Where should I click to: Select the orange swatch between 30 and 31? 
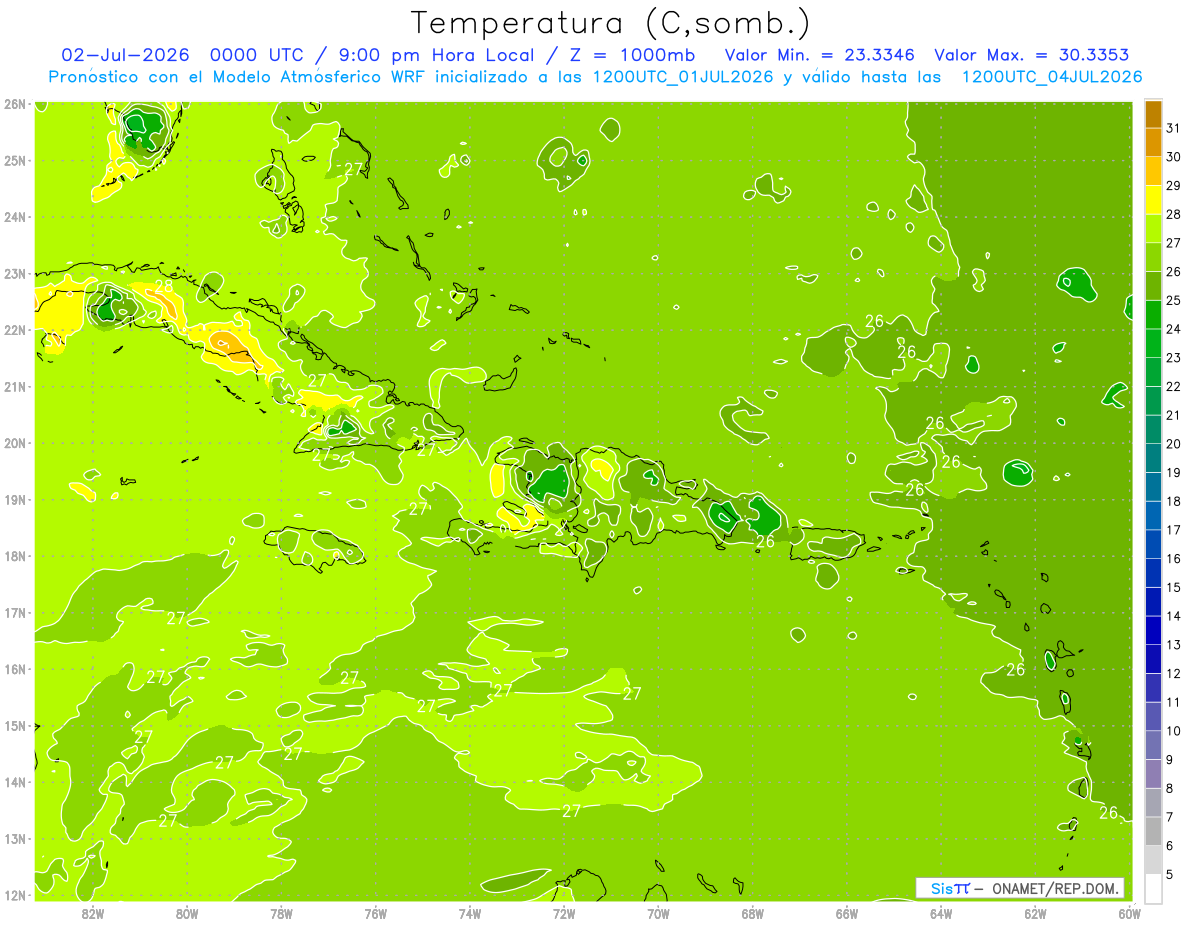click(1153, 141)
